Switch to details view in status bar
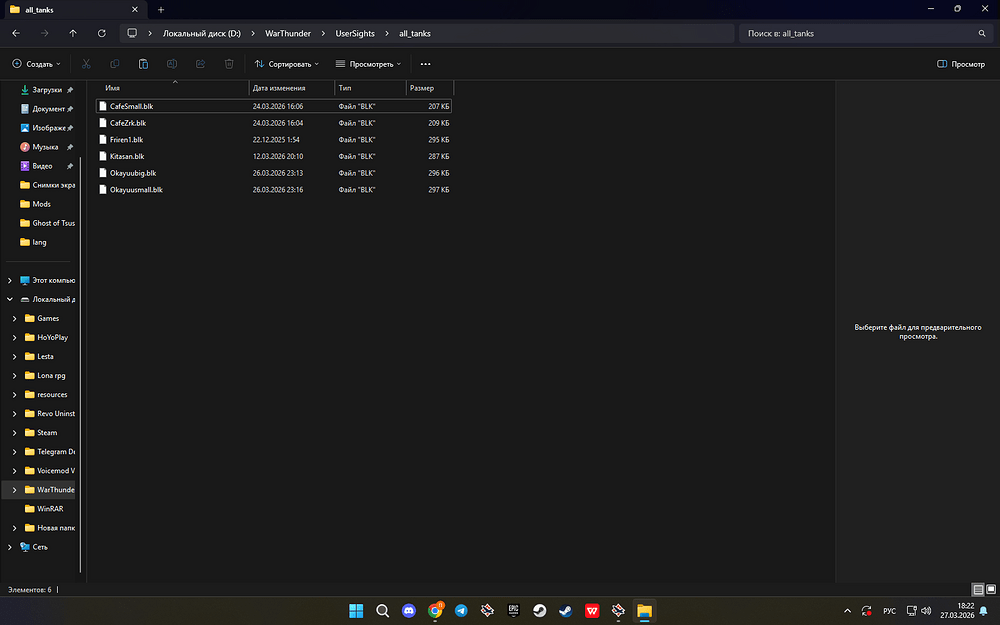Screen dimensions: 1000x625 coord(978,590)
